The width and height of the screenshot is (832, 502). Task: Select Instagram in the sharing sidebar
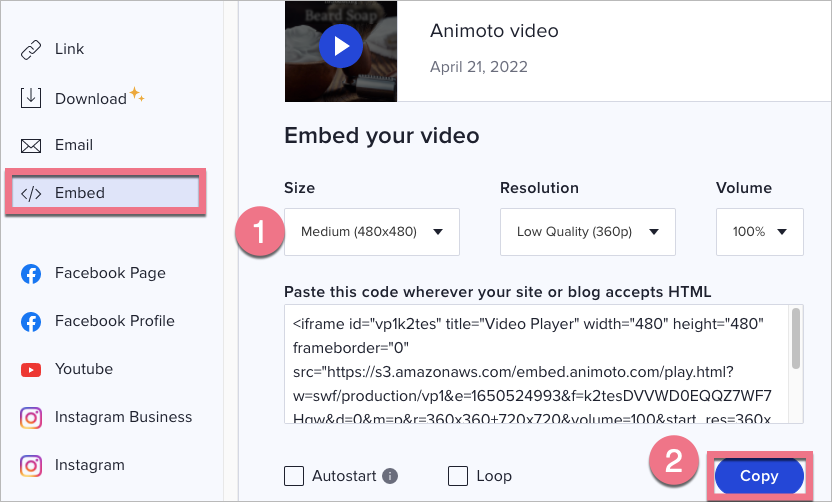coord(89,465)
